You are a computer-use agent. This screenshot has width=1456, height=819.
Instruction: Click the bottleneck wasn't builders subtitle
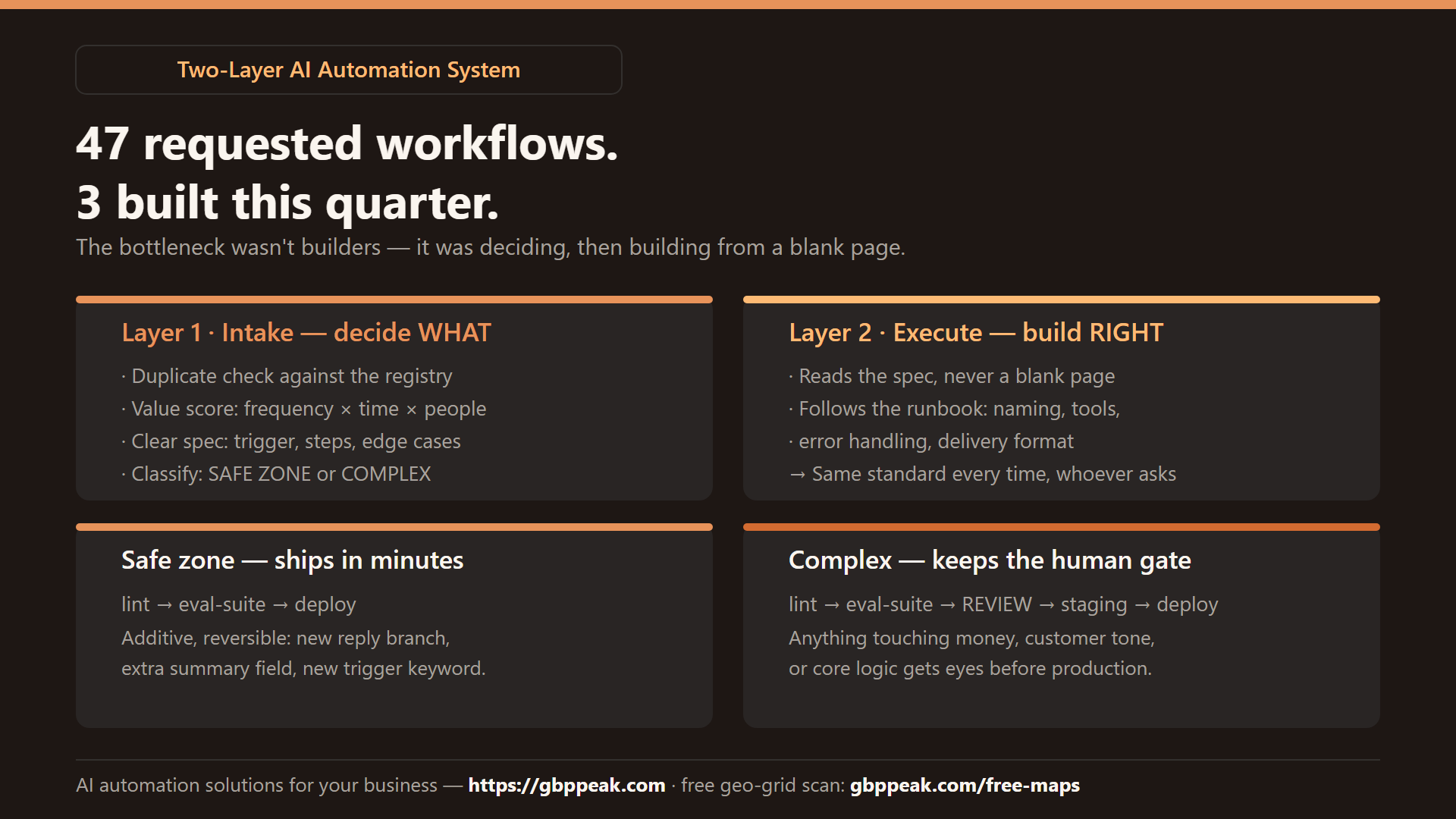491,247
